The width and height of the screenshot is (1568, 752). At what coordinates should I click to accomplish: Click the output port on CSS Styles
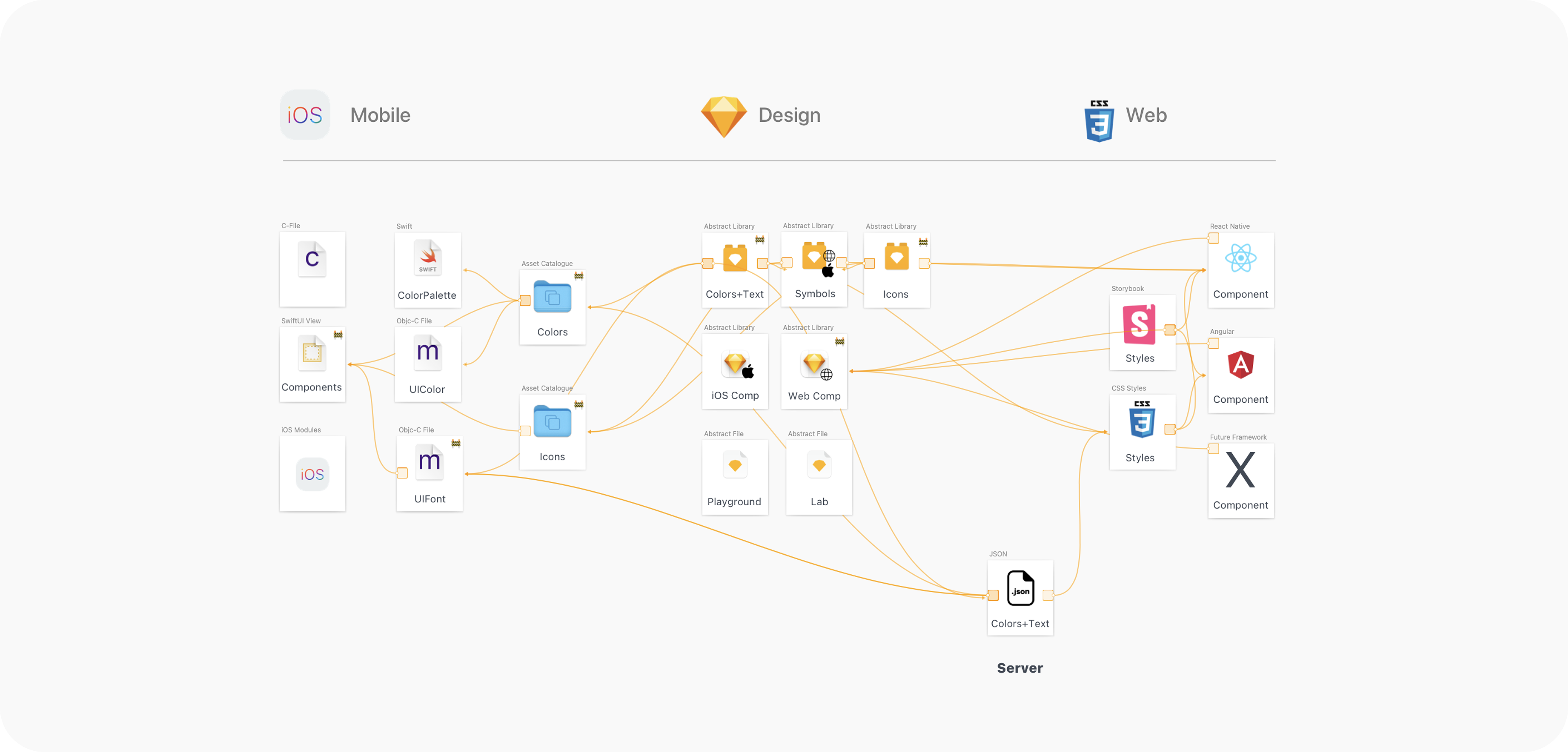(1169, 429)
